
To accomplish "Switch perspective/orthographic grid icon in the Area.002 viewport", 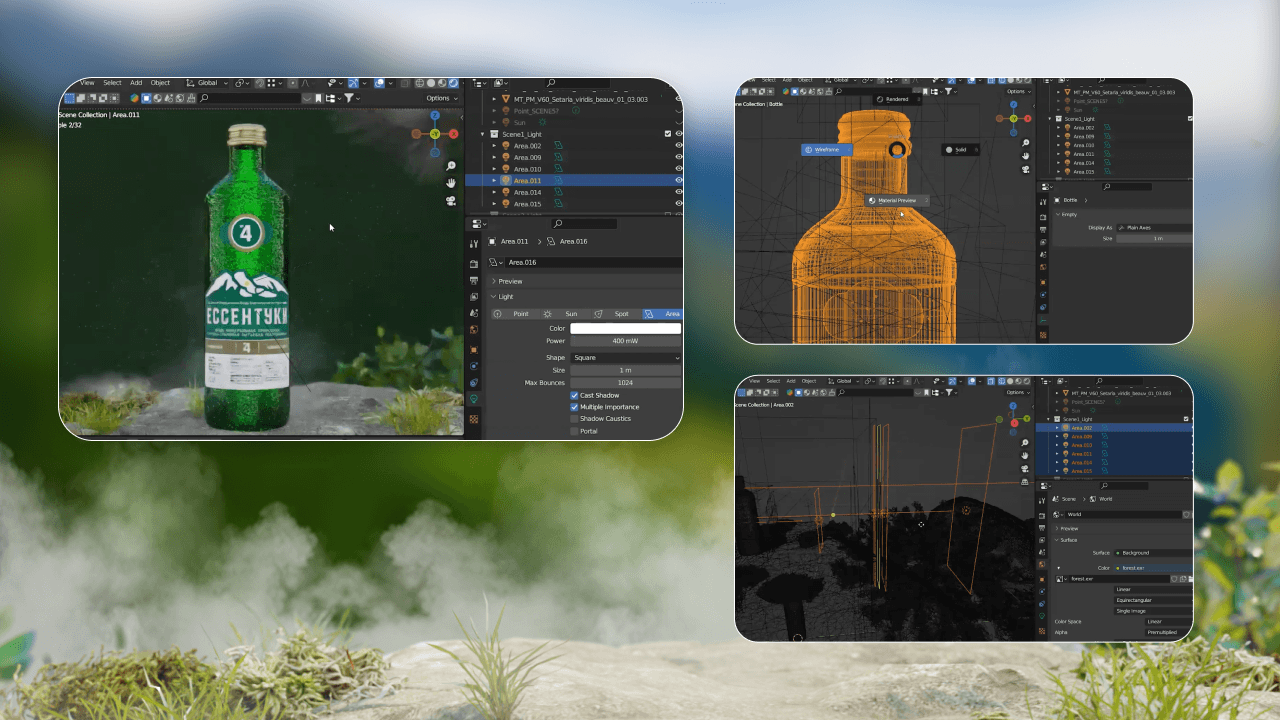I will click(x=1026, y=482).
